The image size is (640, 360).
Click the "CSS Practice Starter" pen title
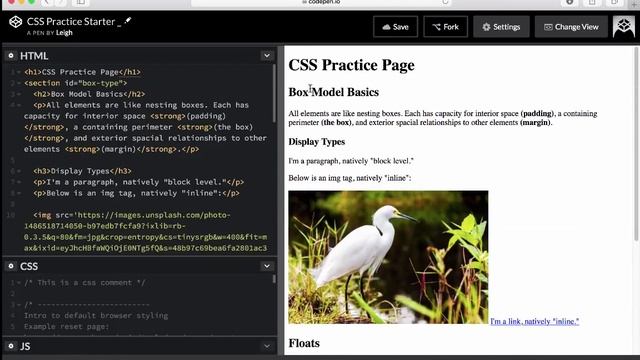click(x=71, y=21)
